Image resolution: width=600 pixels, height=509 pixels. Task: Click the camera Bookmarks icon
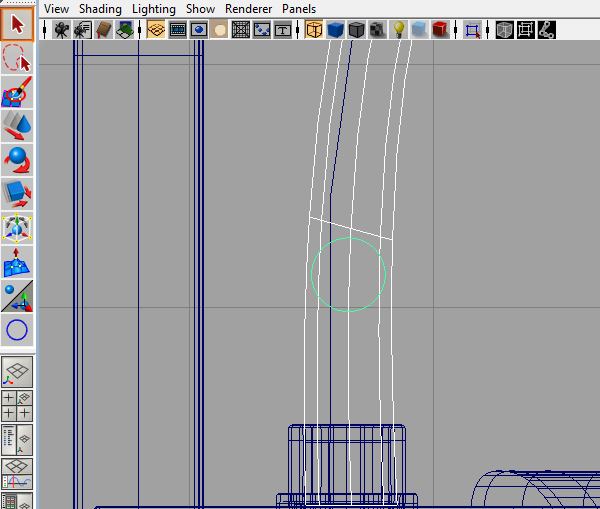click(x=104, y=30)
